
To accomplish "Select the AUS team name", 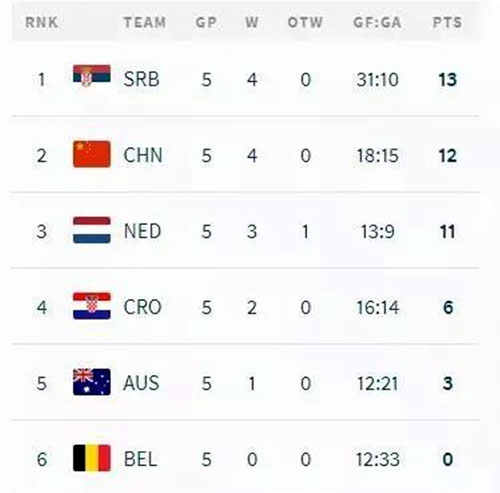I will click(141, 383).
